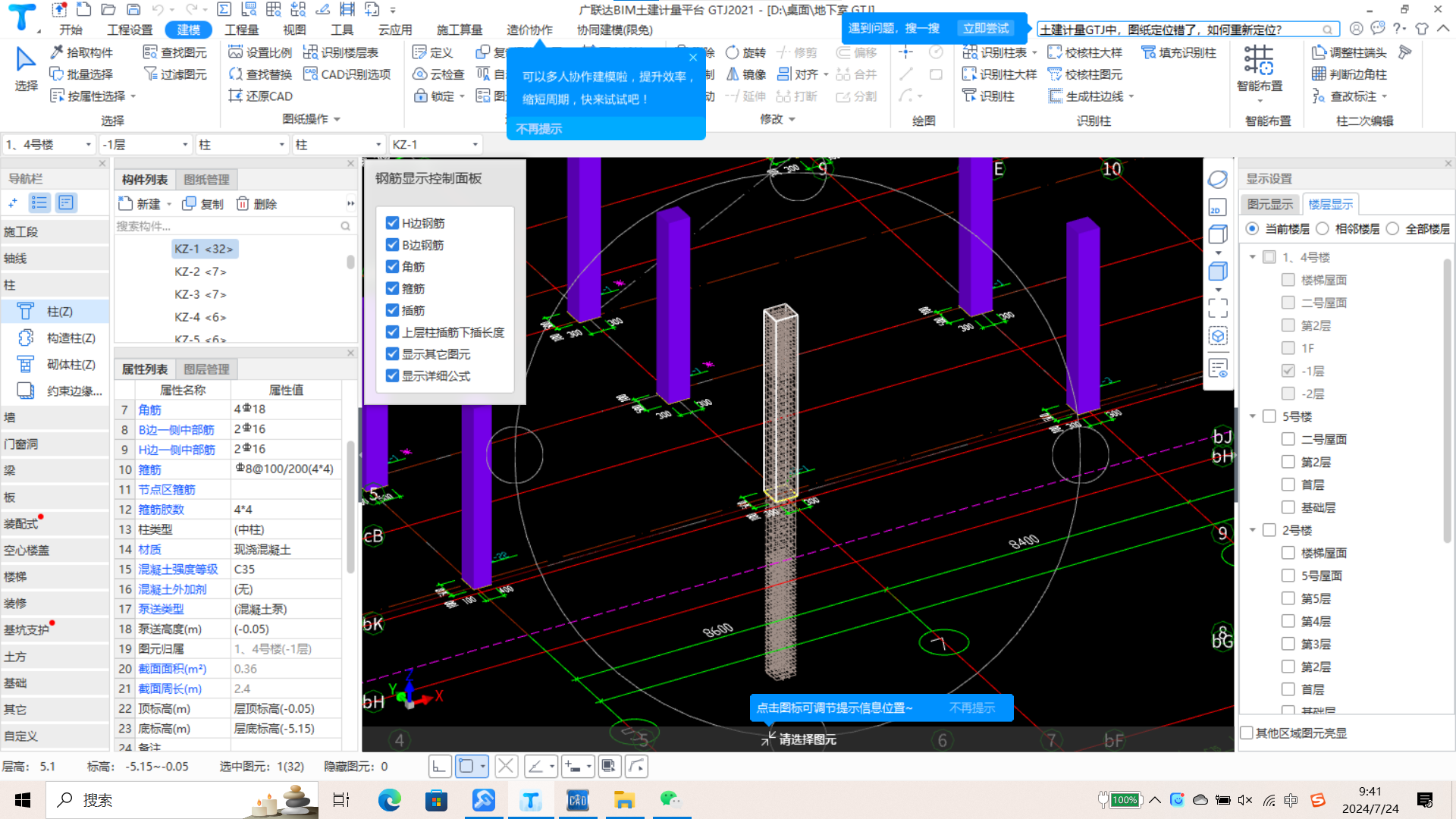1456x819 pixels.
Task: Toggle 插筋 checkbox
Action: 392,311
